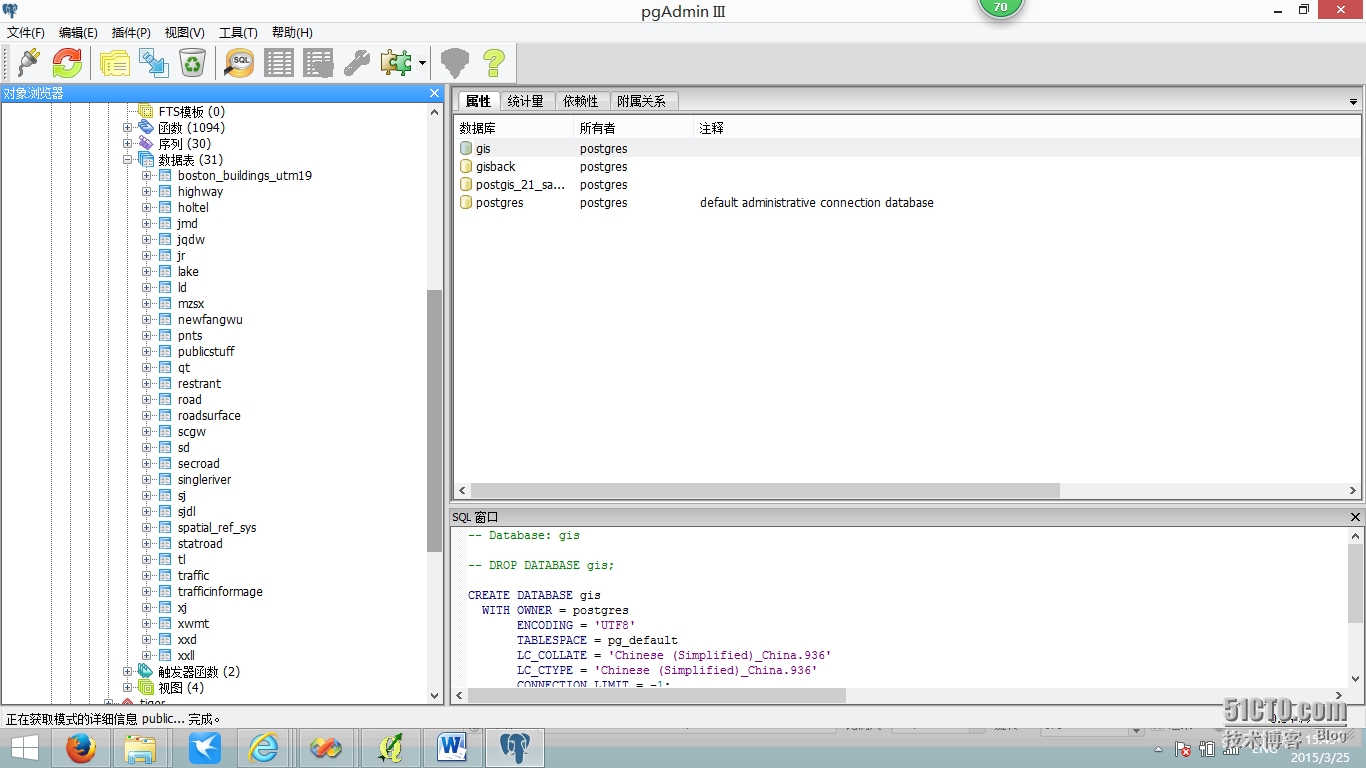Open the 工具(T) menu
The width and height of the screenshot is (1366, 768).
pyautogui.click(x=238, y=33)
